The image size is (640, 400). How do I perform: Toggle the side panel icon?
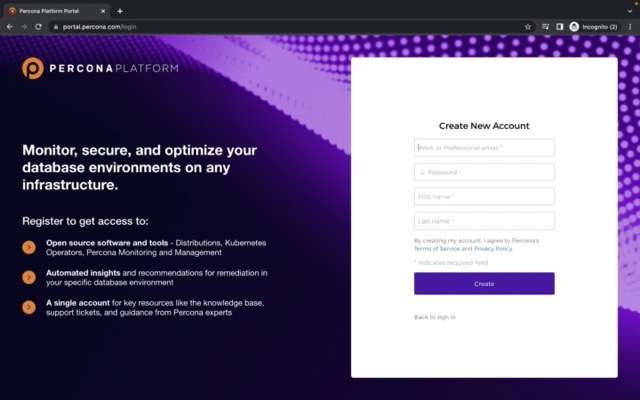[x=560, y=27]
